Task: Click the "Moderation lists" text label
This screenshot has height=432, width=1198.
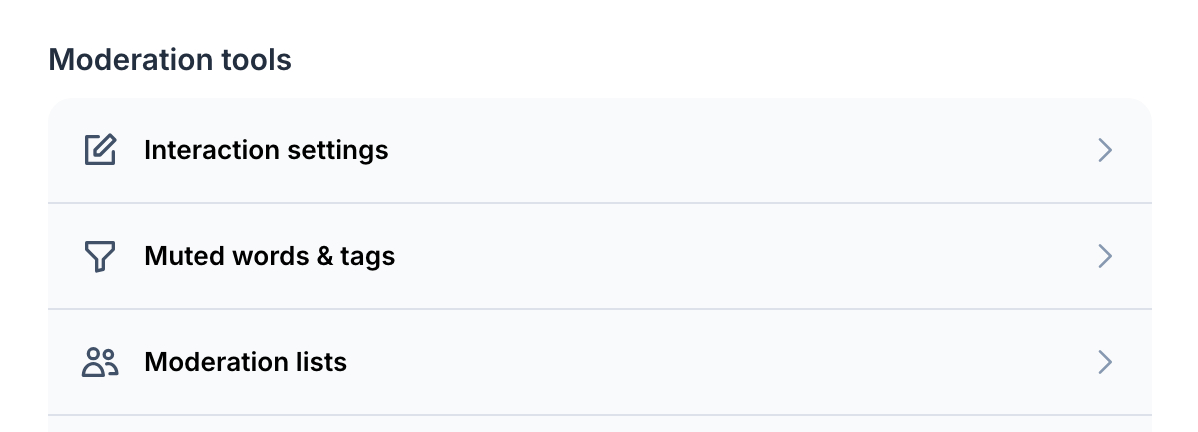Action: click(246, 362)
